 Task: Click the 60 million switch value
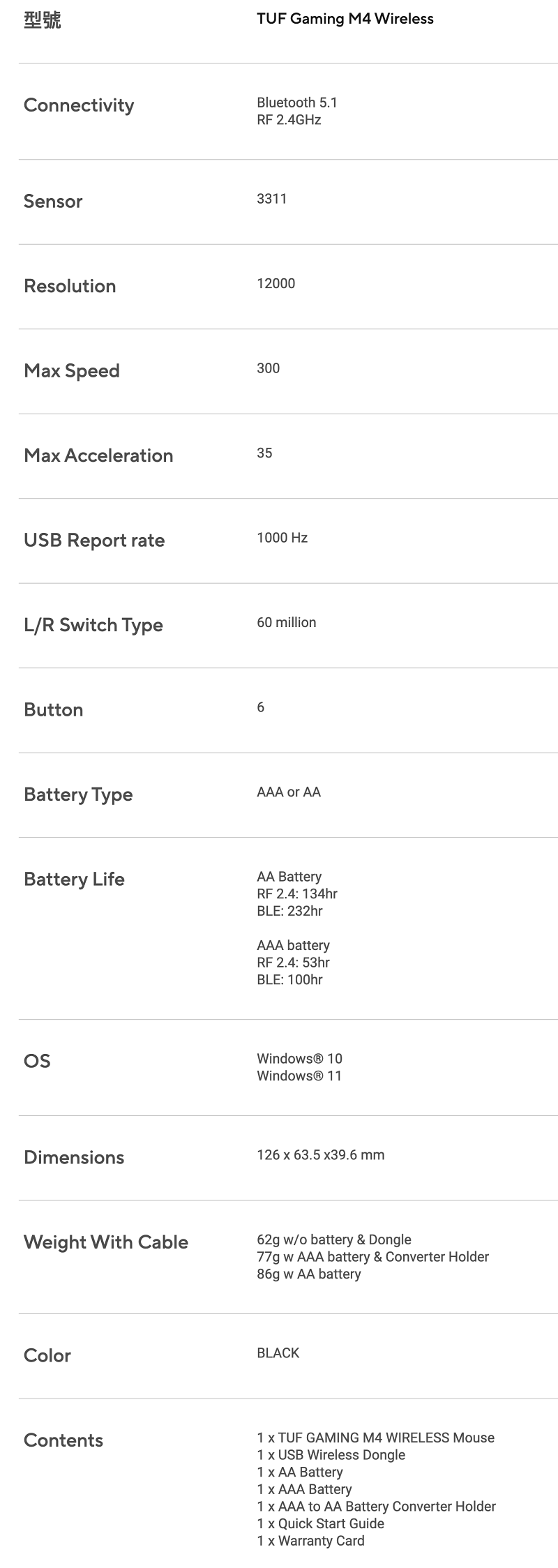(286, 622)
